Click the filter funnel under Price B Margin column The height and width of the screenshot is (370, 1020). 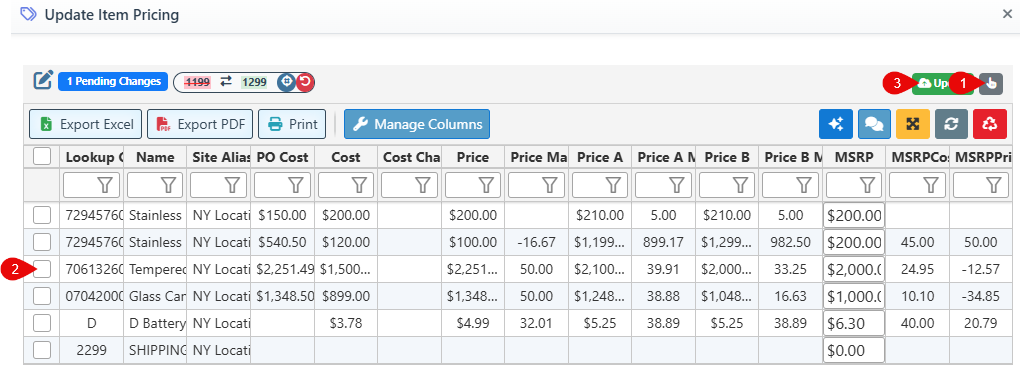coord(804,186)
